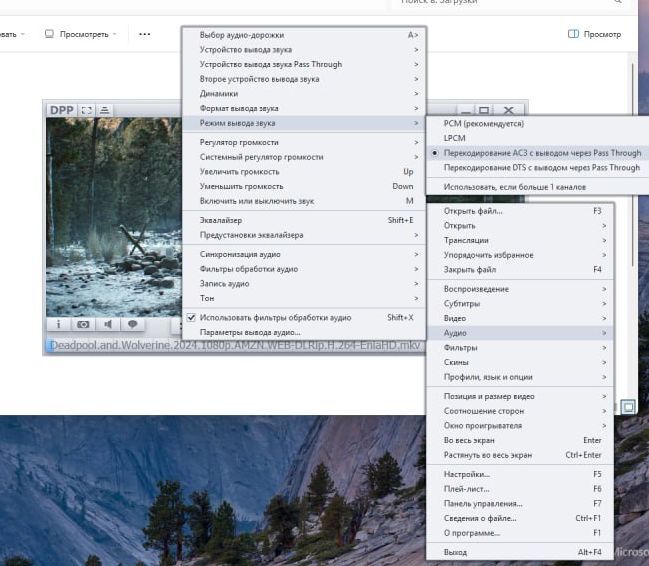Screen dimensions: 649x566
Task: Expand Профили, язык и опции submenu
Action: (x=520, y=377)
